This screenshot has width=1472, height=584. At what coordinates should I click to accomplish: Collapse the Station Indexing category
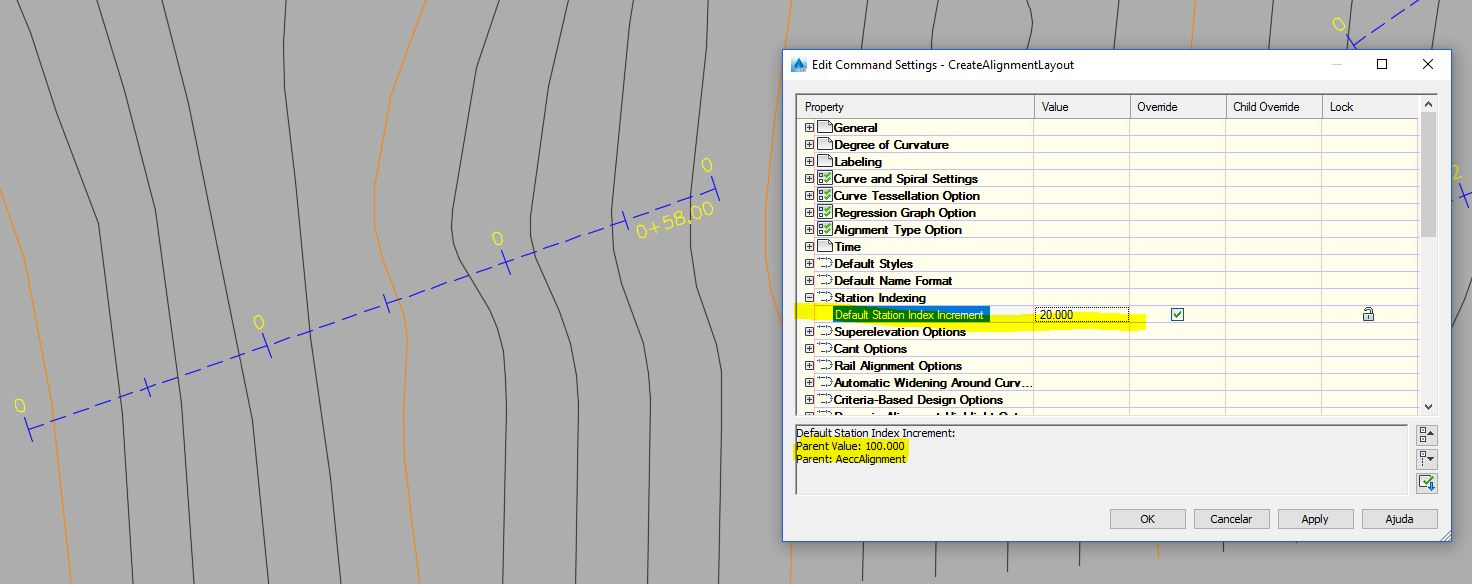tap(809, 297)
